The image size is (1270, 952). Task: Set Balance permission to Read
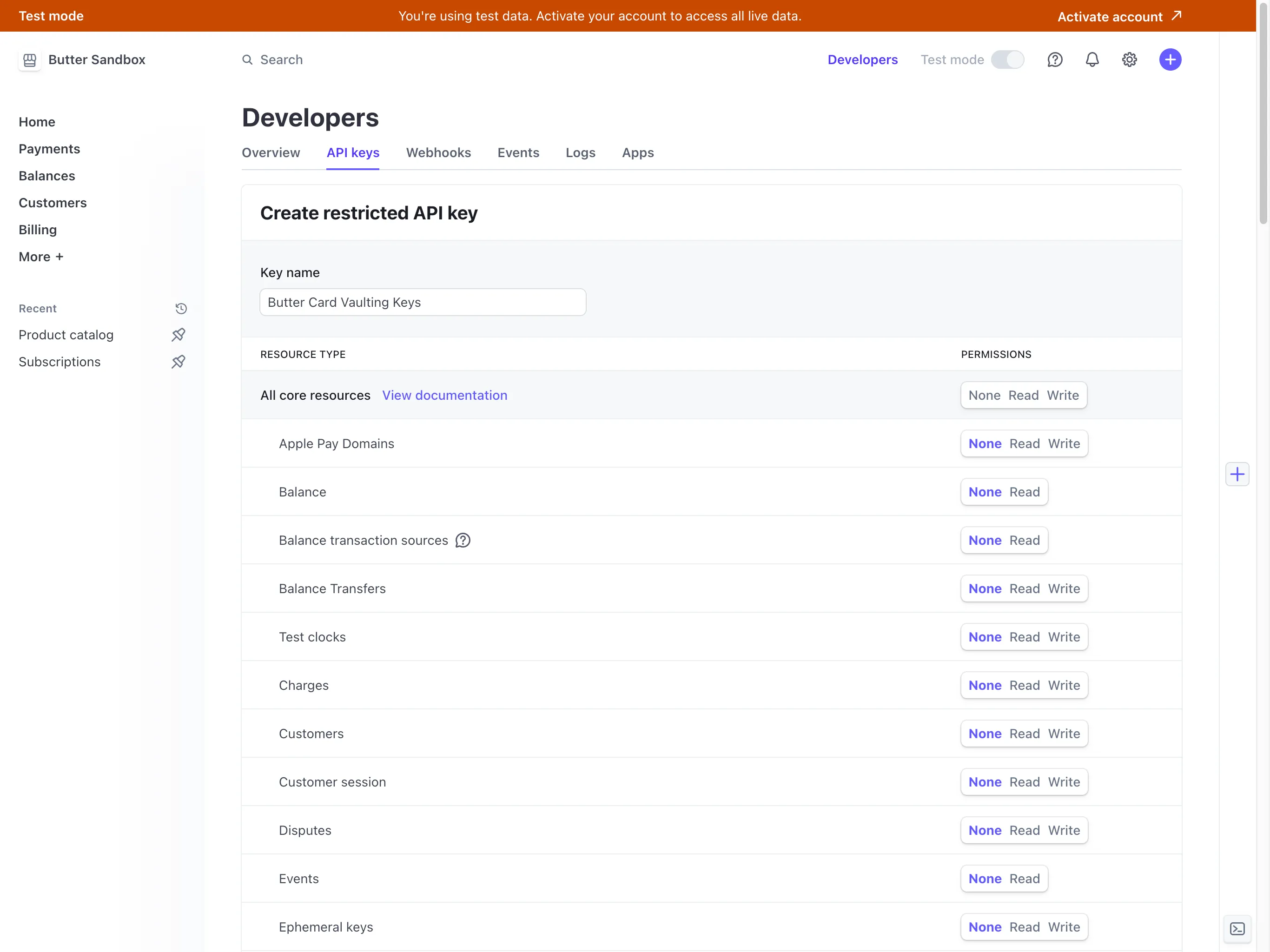(1024, 492)
